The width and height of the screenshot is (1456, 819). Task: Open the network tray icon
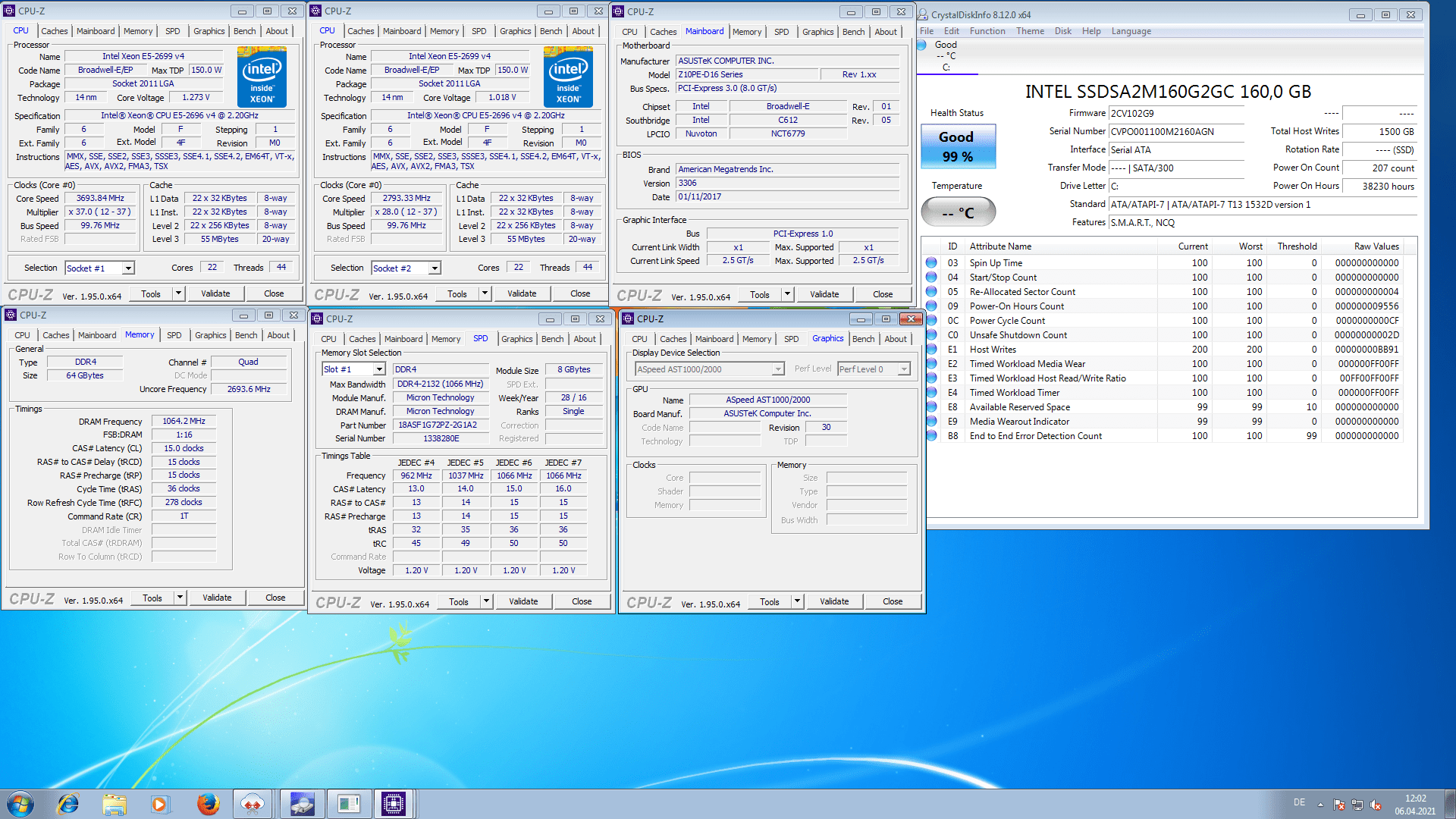click(x=1357, y=805)
